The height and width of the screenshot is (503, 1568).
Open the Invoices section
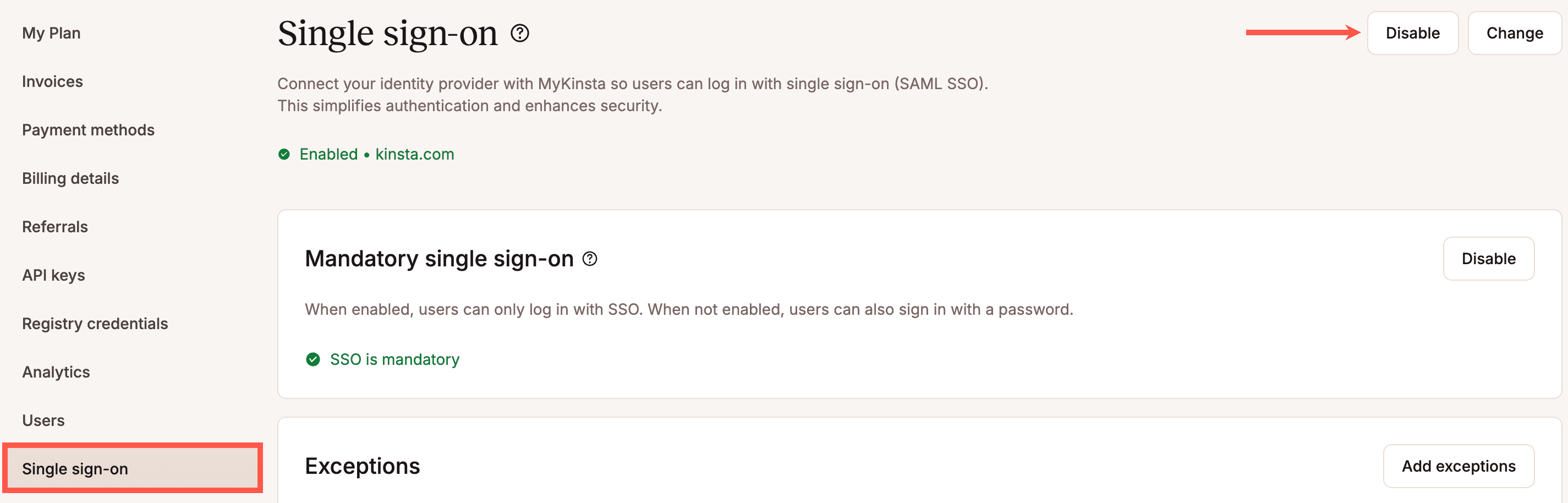[52, 81]
